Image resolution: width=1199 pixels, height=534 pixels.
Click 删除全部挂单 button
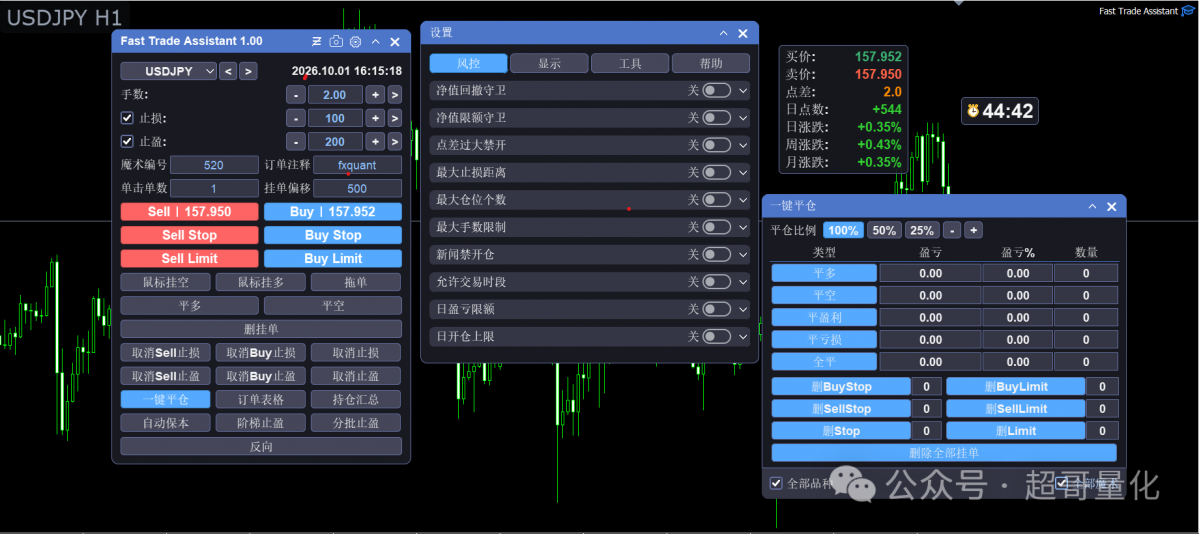pos(944,453)
